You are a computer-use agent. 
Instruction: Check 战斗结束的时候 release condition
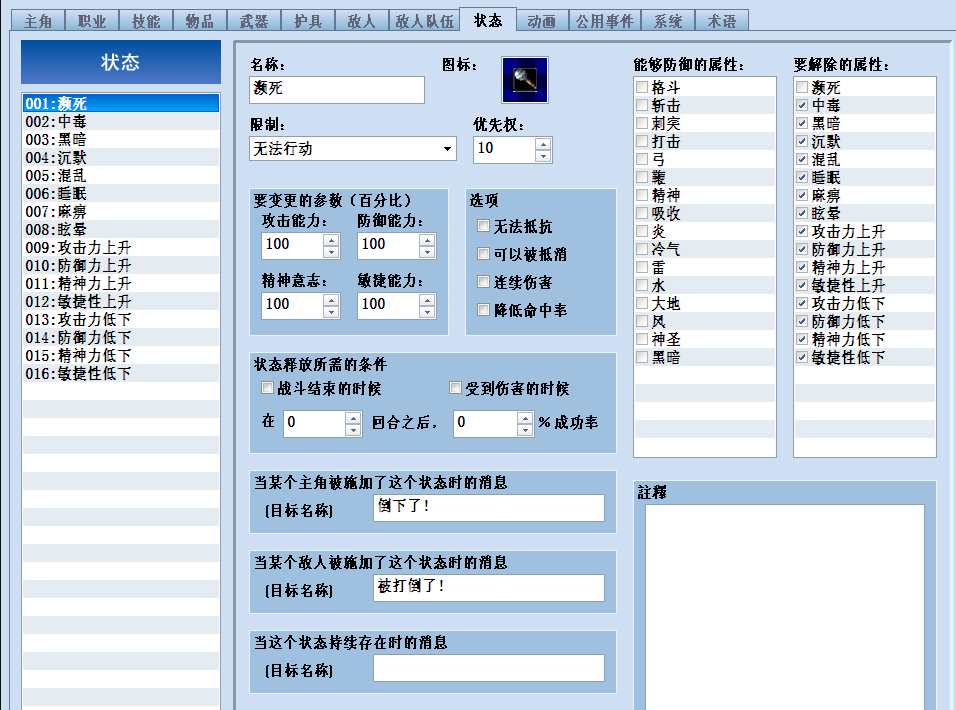tap(267, 388)
